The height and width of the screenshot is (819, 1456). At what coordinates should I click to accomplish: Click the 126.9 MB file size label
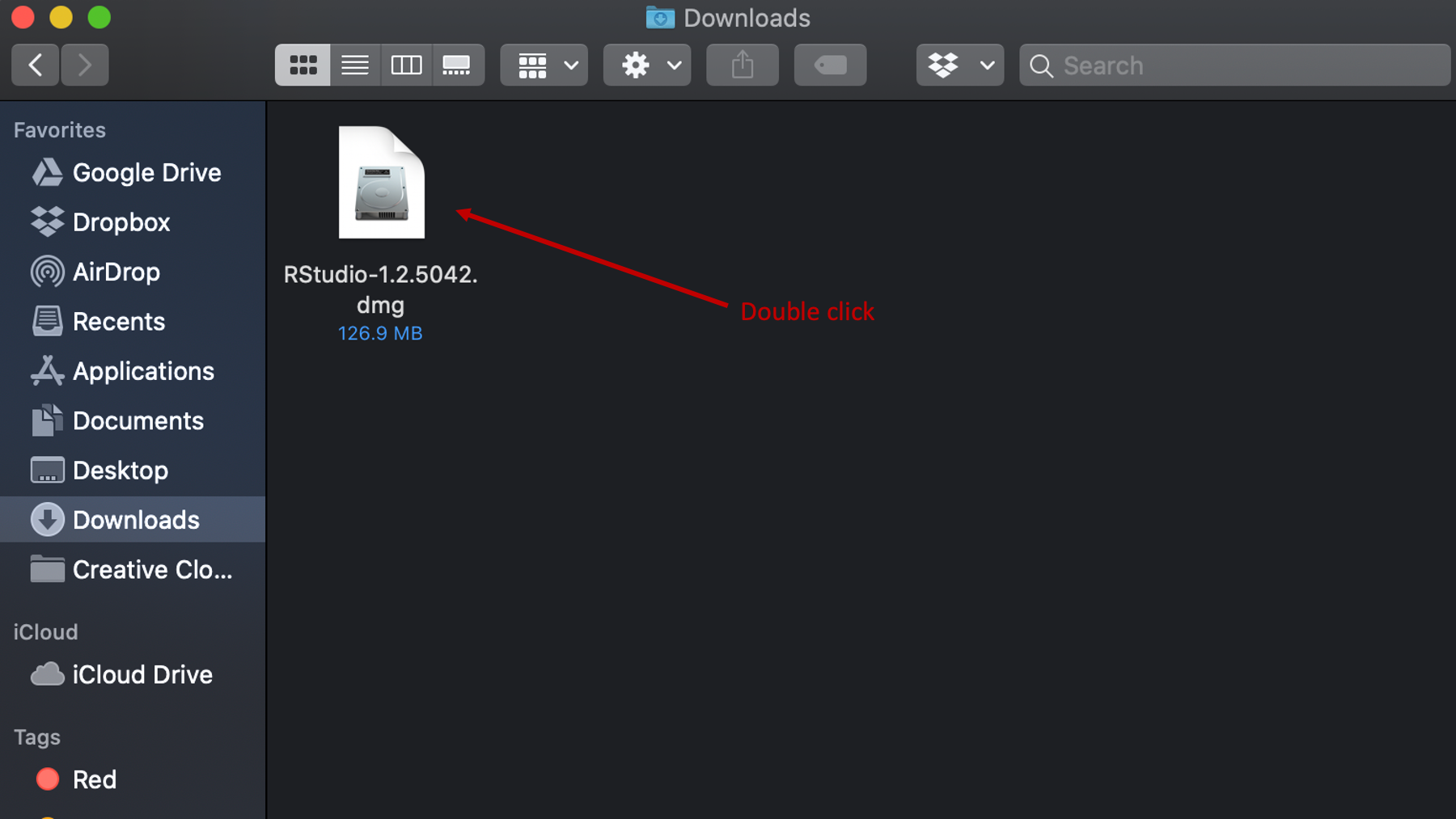point(380,333)
